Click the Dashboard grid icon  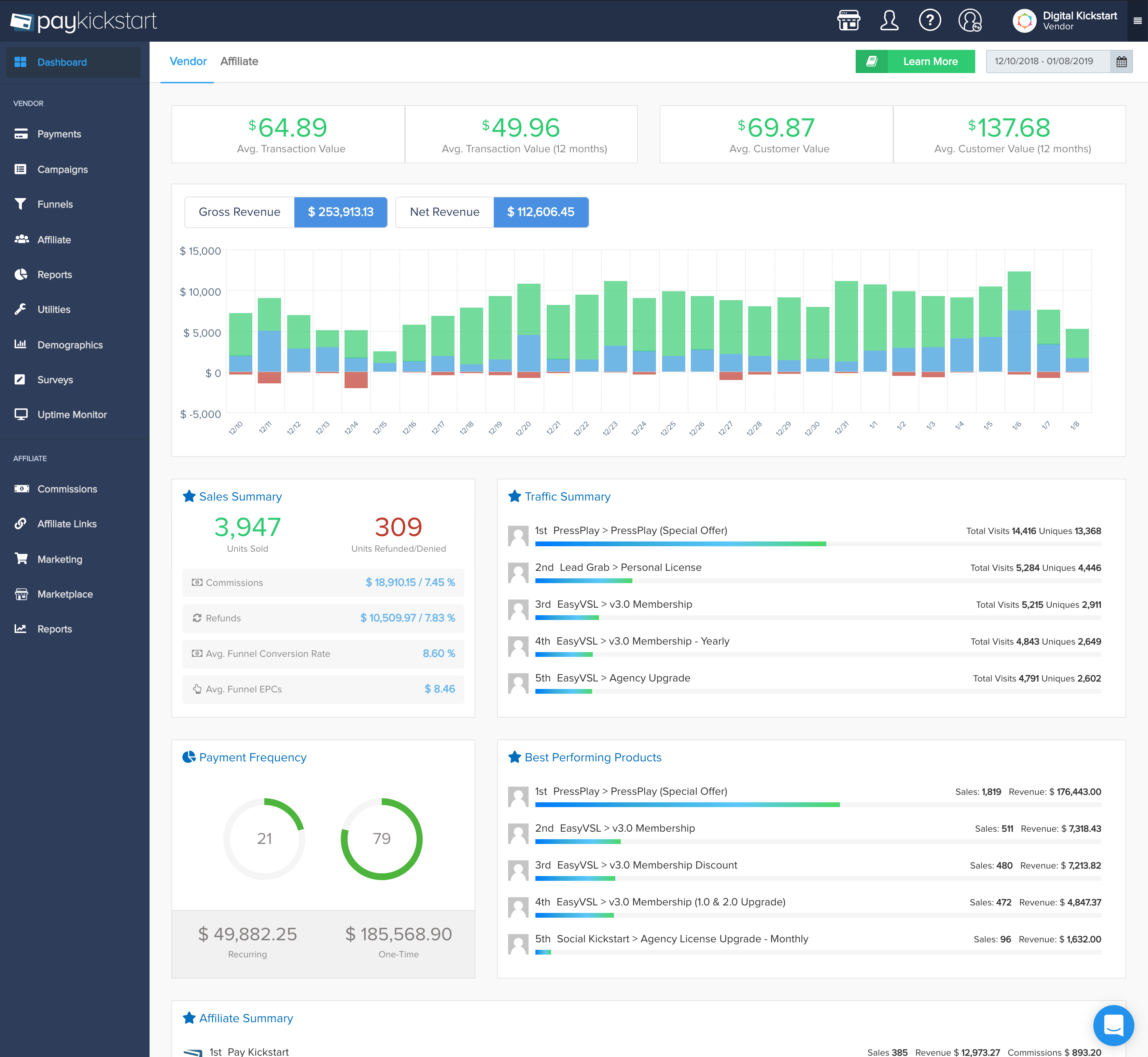click(20, 62)
